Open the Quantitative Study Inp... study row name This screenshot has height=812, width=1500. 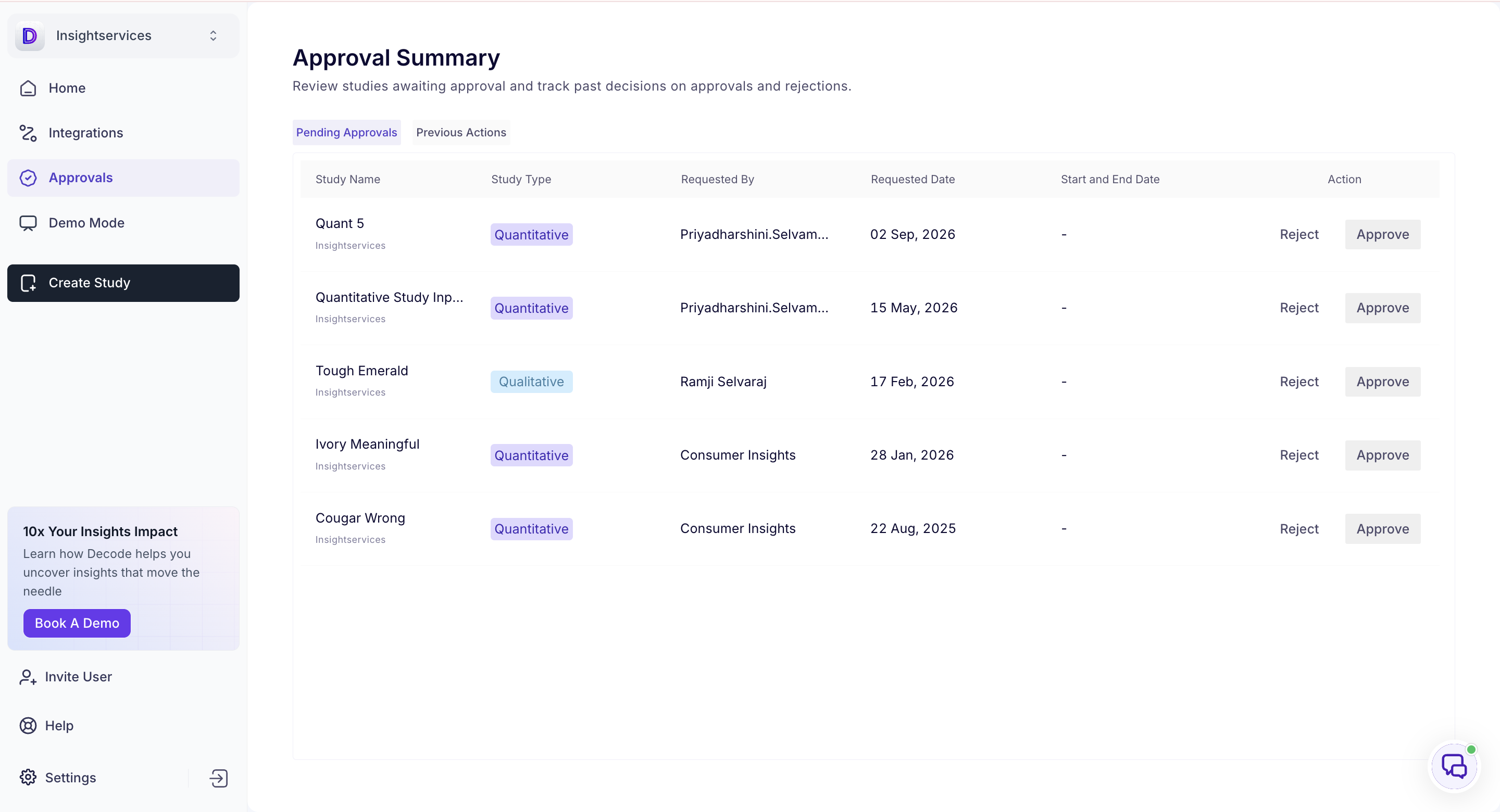tap(389, 297)
